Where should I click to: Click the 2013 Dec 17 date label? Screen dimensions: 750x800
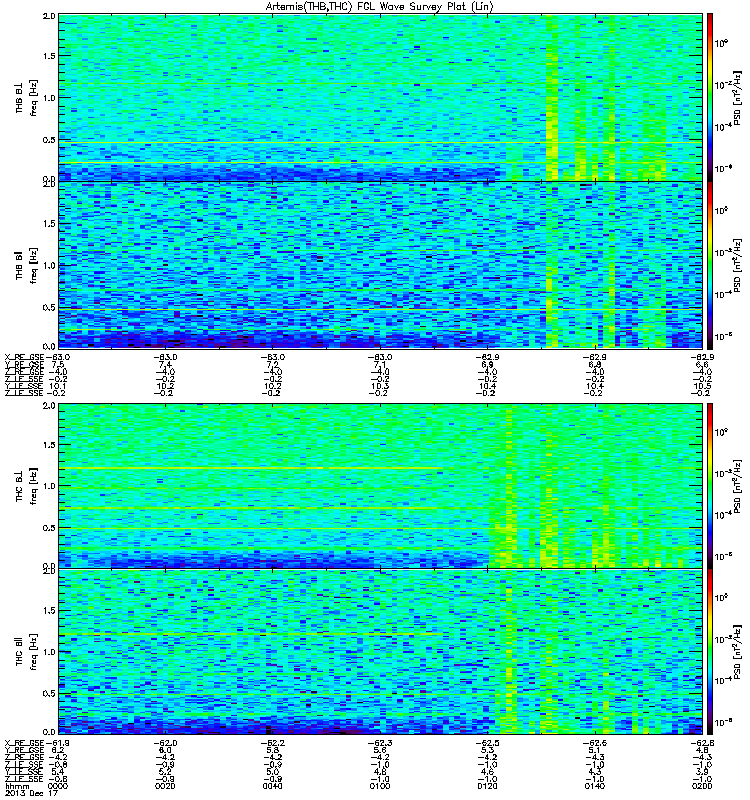(x=31, y=793)
